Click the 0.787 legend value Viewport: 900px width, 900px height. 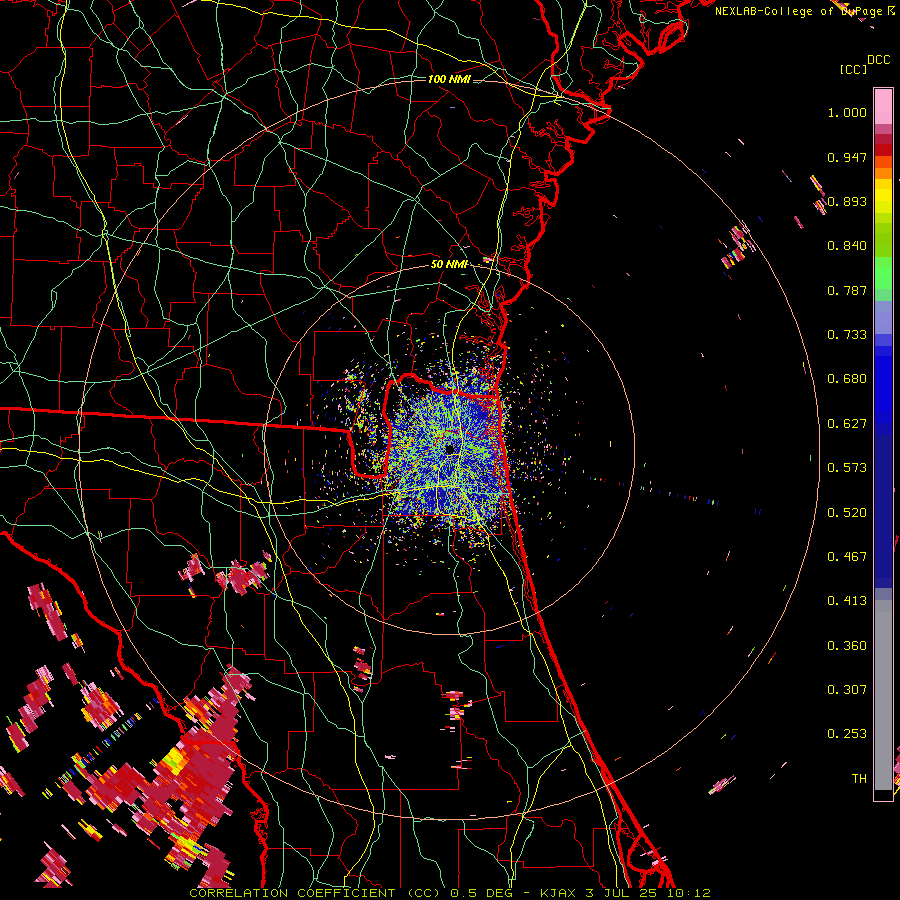pyautogui.click(x=847, y=290)
